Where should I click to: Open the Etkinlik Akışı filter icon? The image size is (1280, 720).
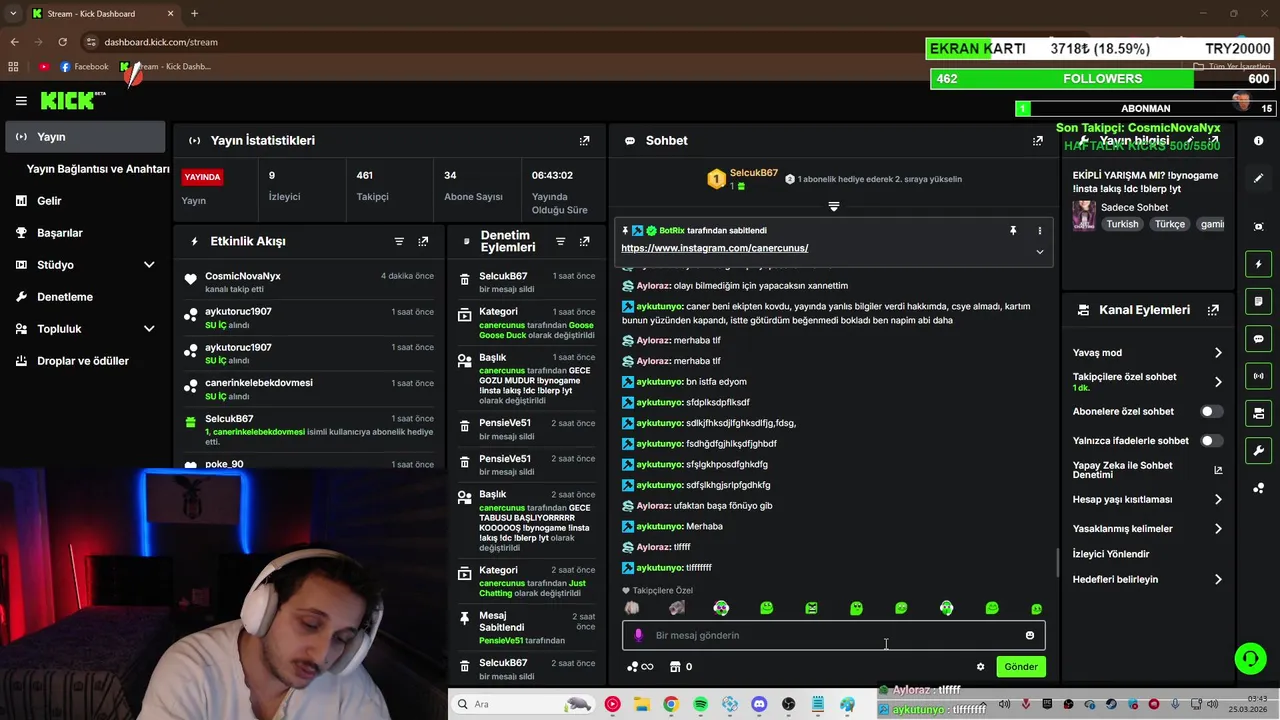(x=399, y=242)
